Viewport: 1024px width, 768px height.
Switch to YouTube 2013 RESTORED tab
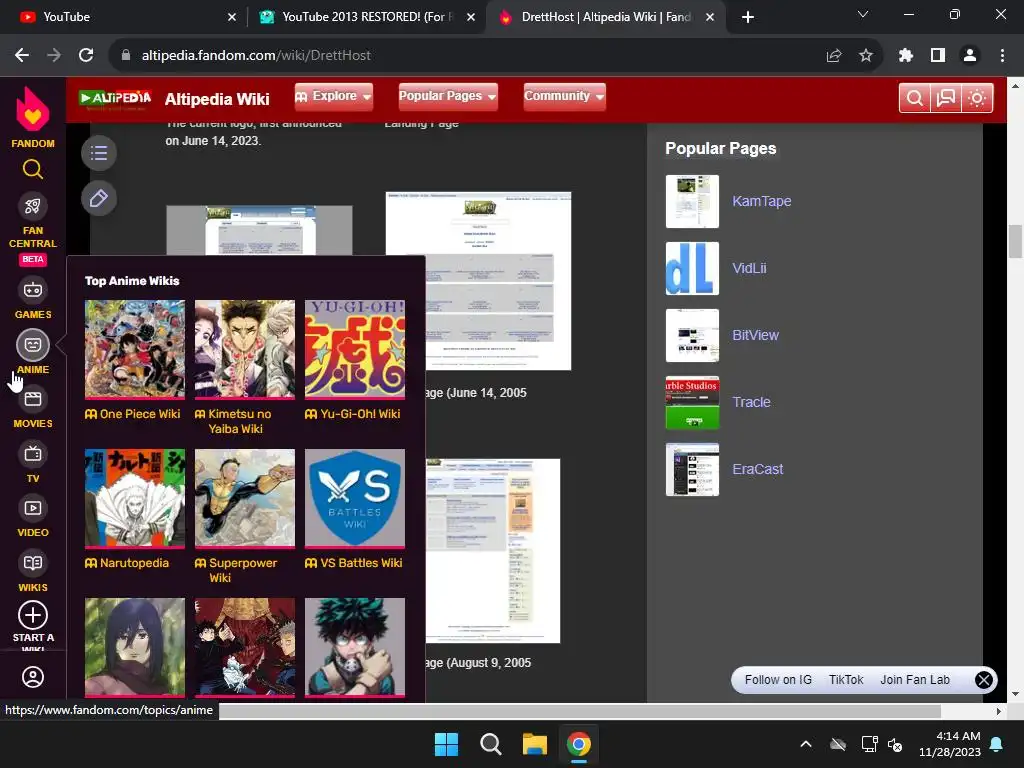366,17
